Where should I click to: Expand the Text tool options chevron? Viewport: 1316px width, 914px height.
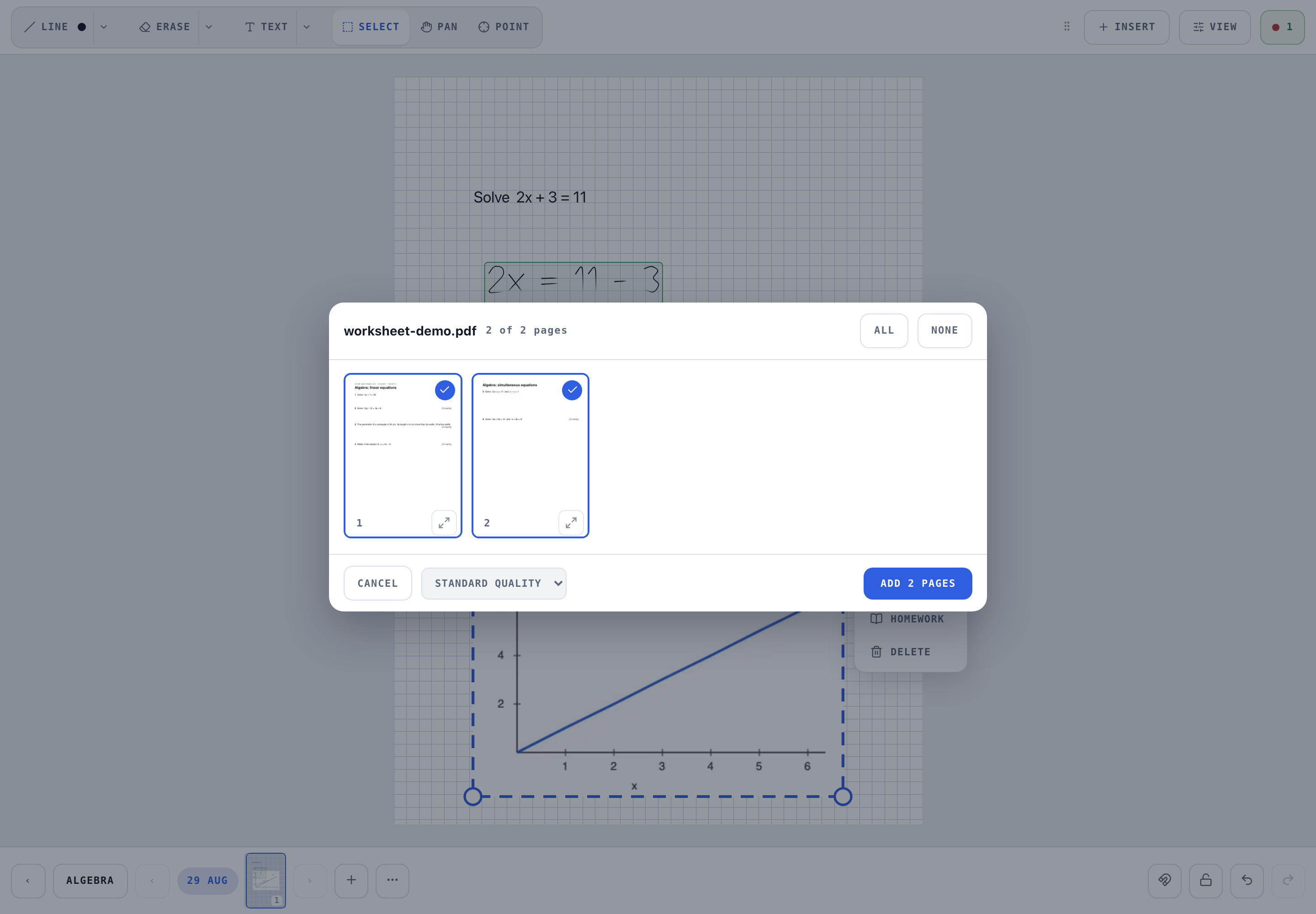point(307,27)
